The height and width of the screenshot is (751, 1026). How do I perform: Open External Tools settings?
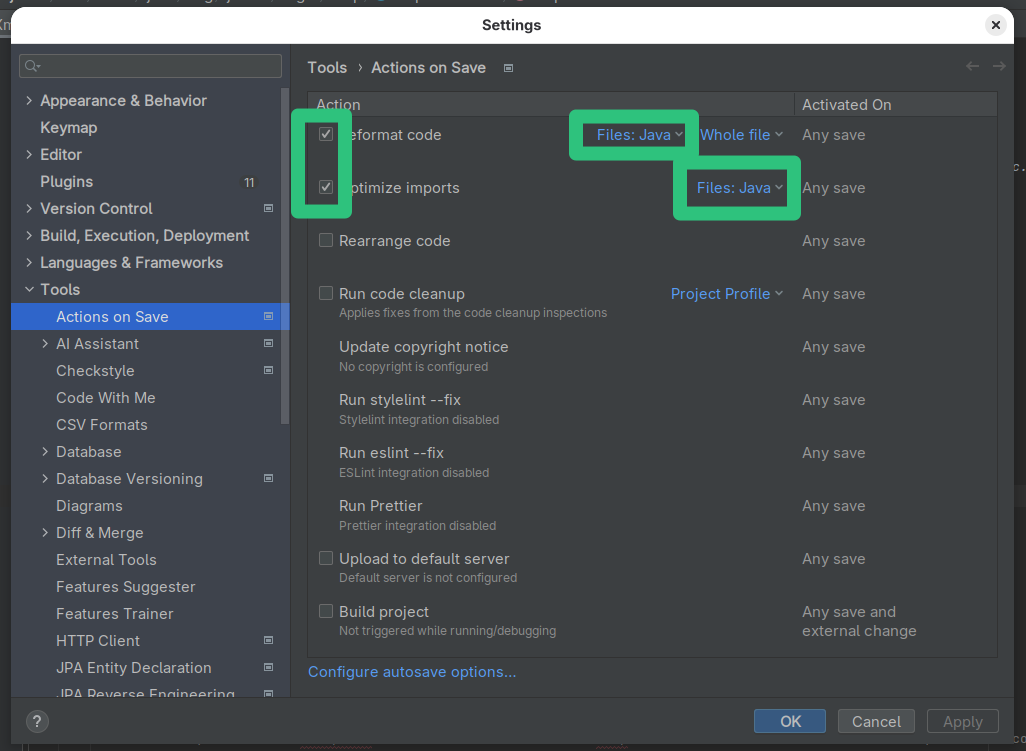pyautogui.click(x=107, y=559)
